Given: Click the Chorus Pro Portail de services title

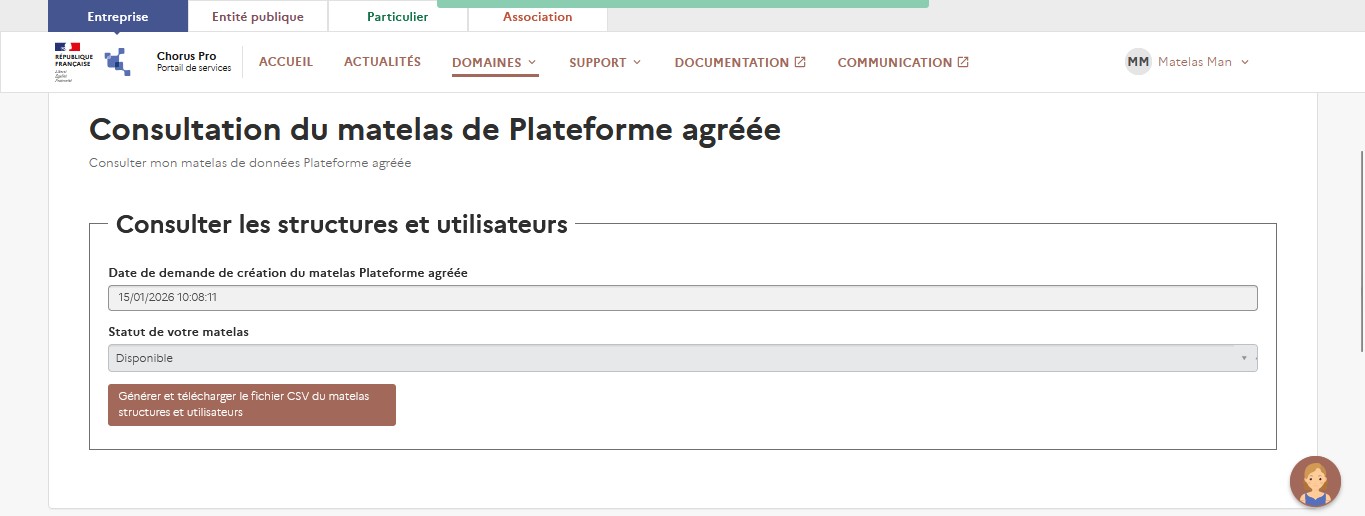Looking at the screenshot, I should pyautogui.click(x=193, y=62).
